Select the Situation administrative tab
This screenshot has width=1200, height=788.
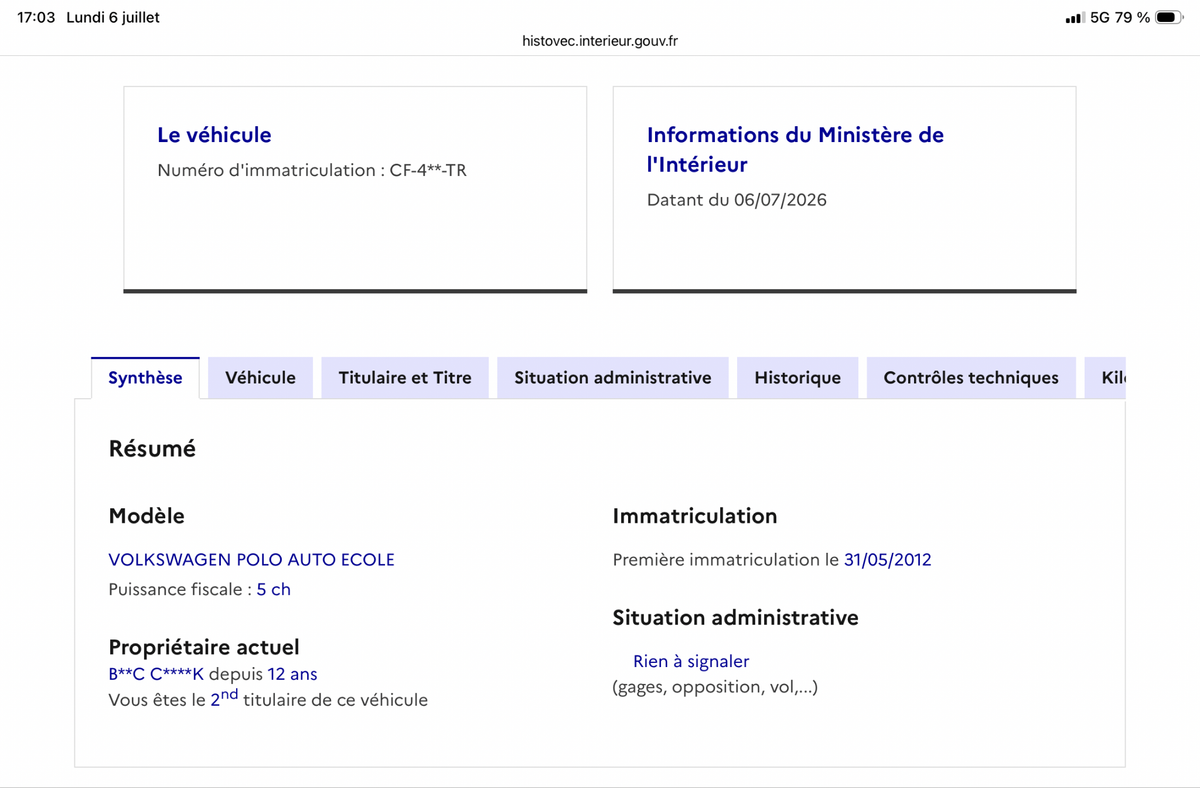tap(613, 377)
